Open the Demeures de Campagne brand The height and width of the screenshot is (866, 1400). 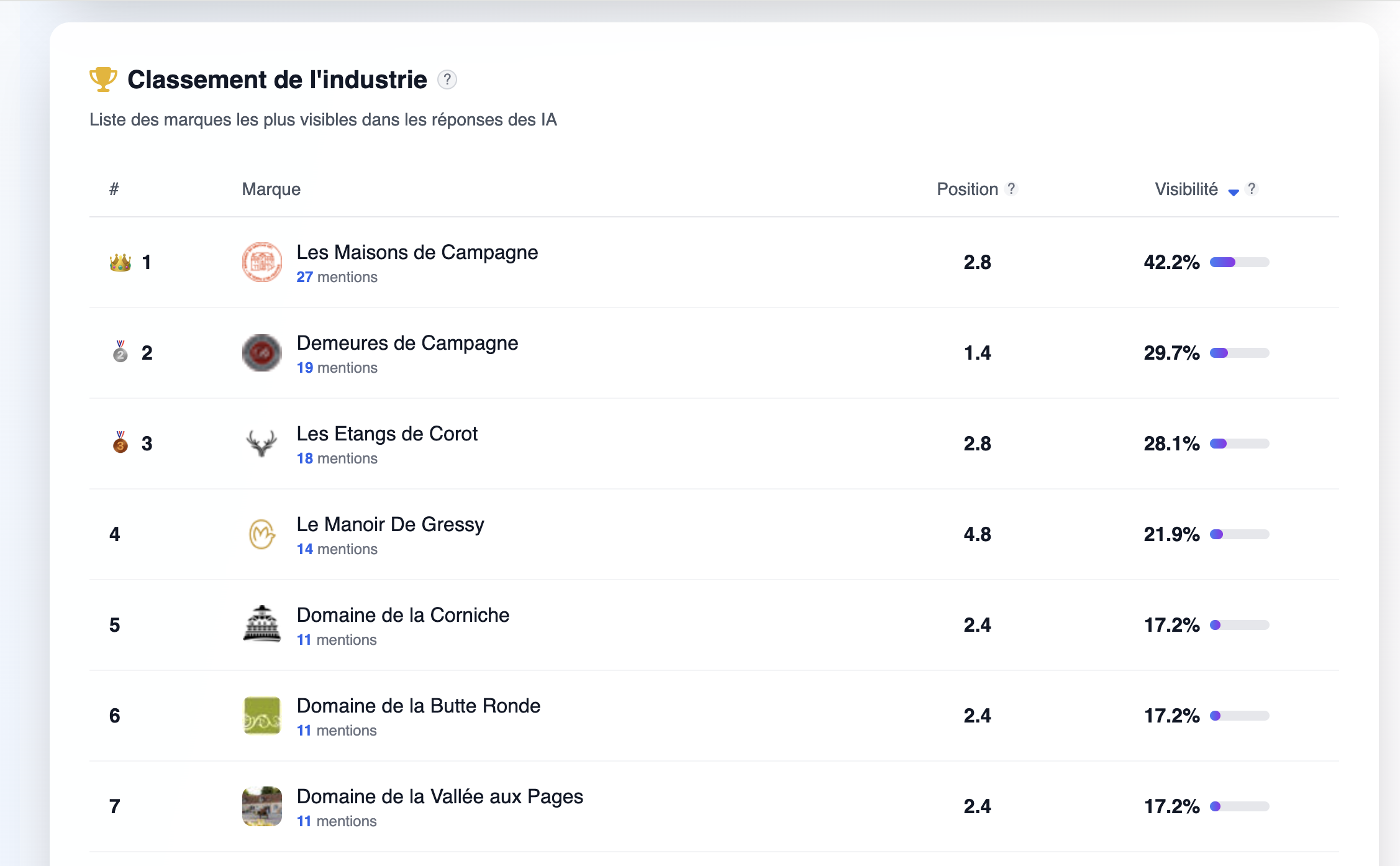[407, 343]
